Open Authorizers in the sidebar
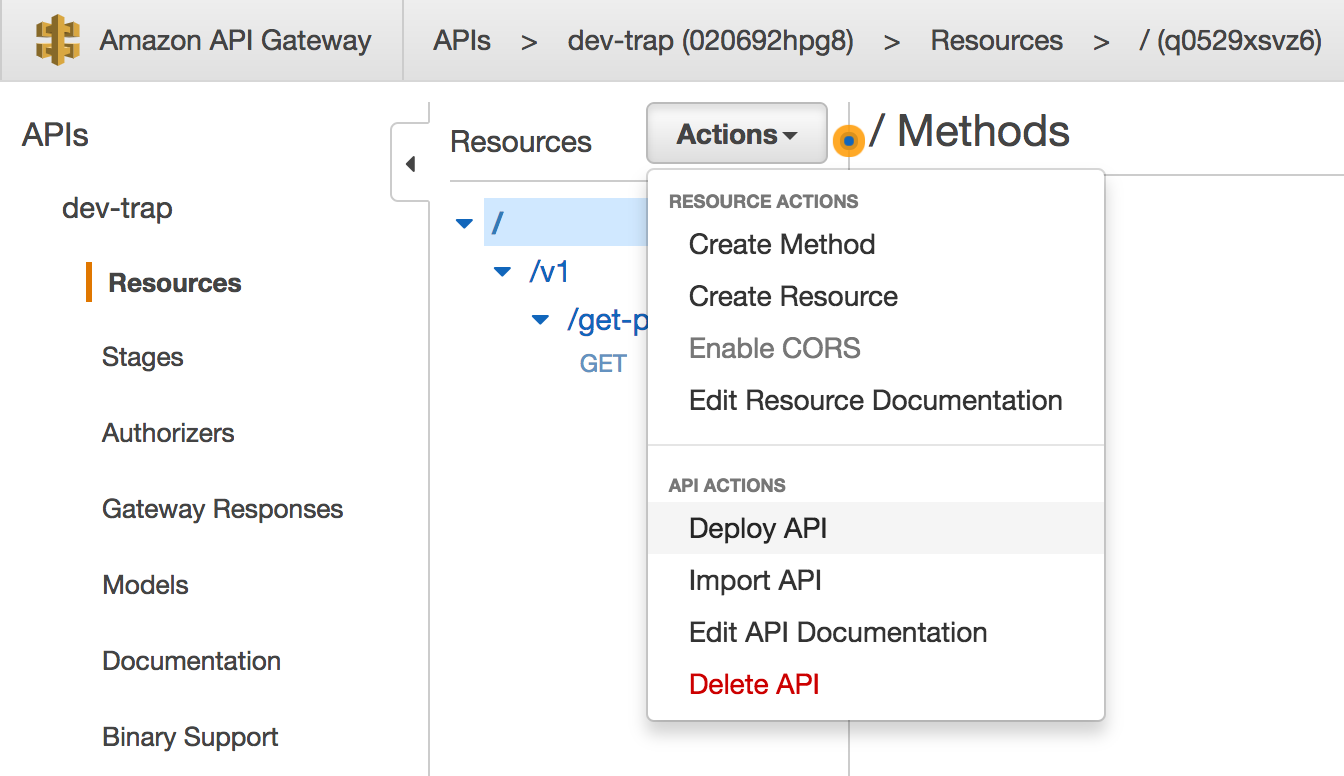 point(168,433)
